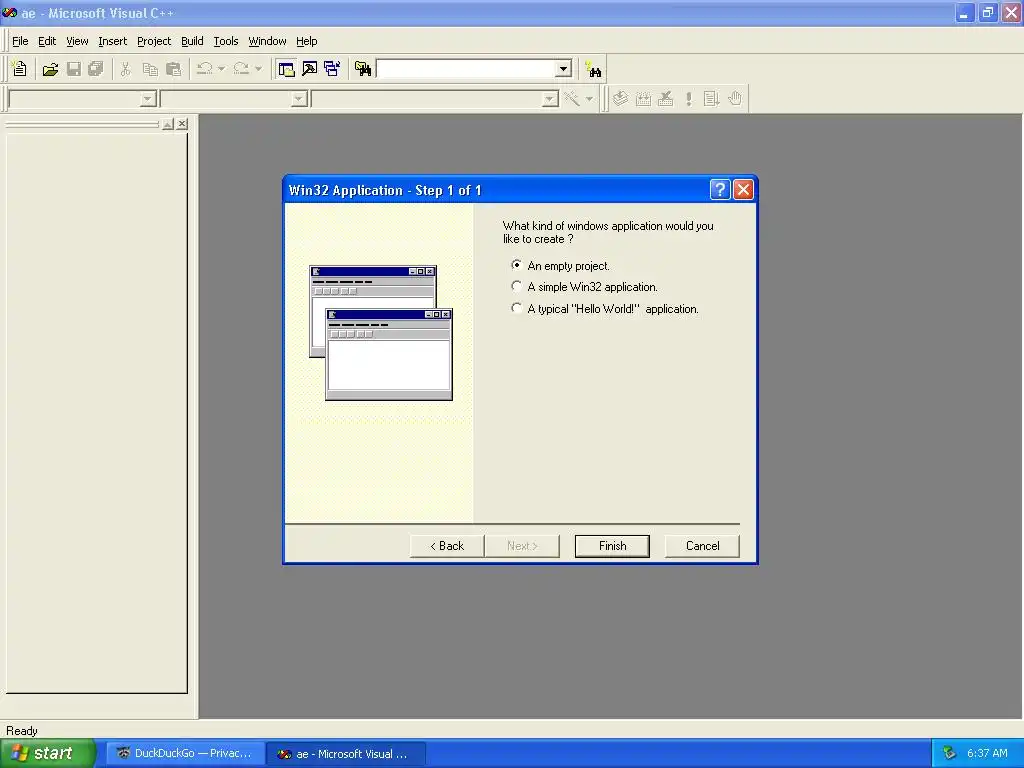1024x768 pixels.
Task: Click the dialog Help question mark button
Action: coord(720,190)
